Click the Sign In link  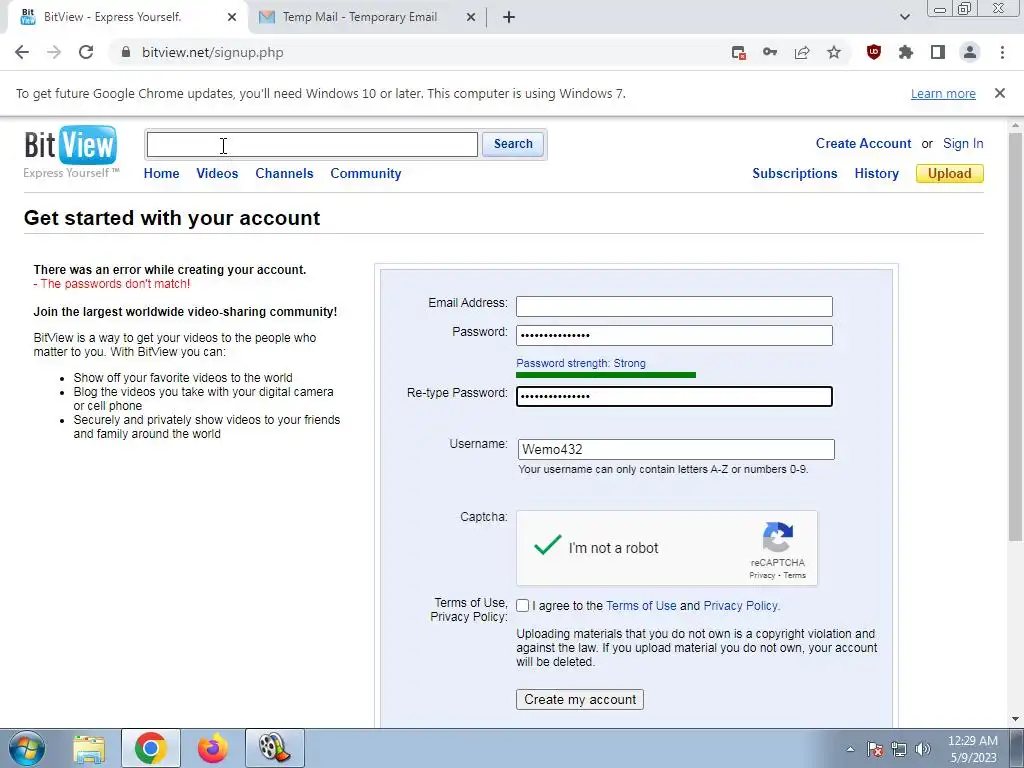pos(963,143)
